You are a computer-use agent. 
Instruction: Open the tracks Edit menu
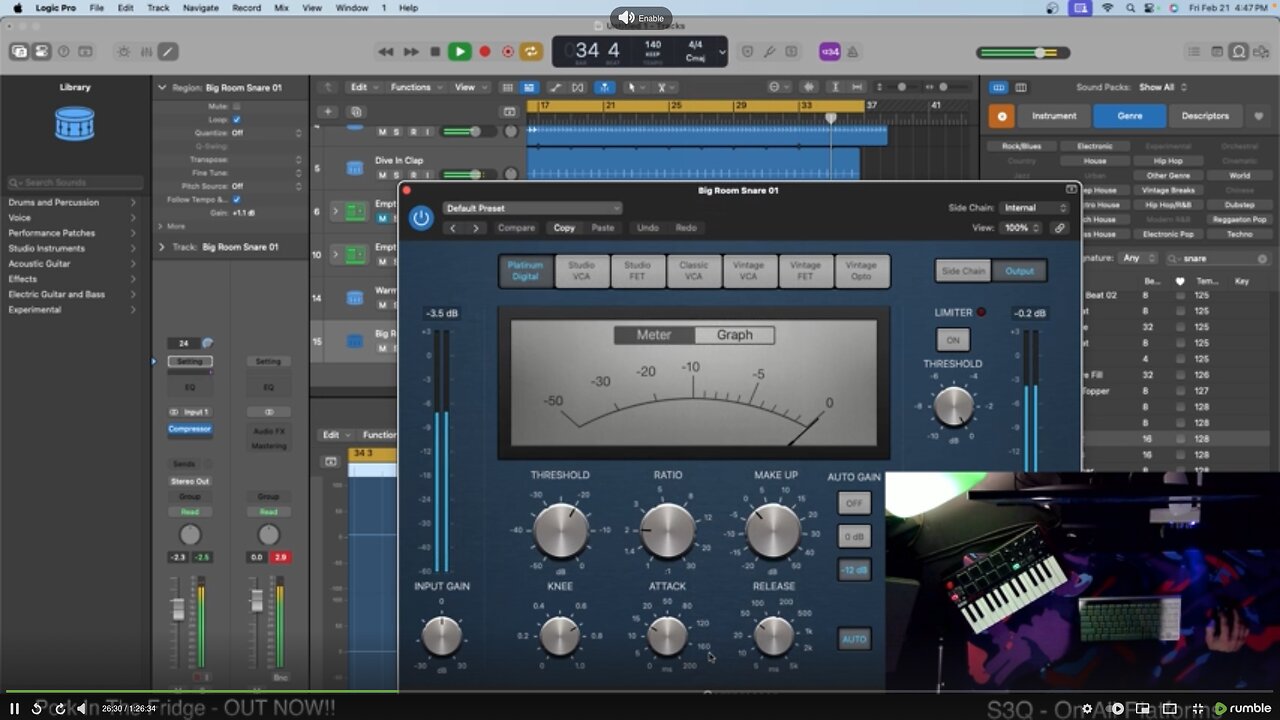tap(362, 87)
